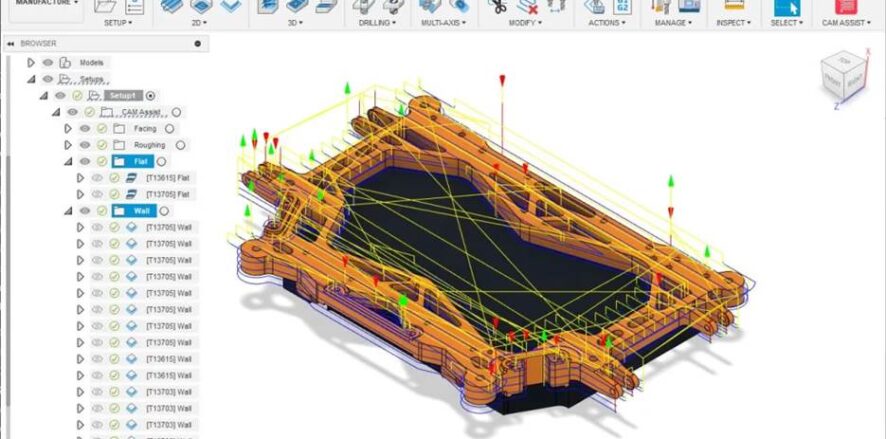Click the red CAM Assist toolbar icon
This screenshot has height=439, width=886.
846,6
